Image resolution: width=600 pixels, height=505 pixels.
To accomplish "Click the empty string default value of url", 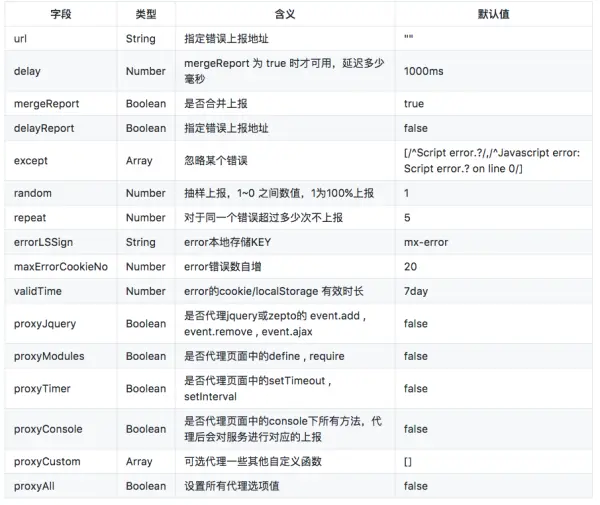I will tap(408, 37).
